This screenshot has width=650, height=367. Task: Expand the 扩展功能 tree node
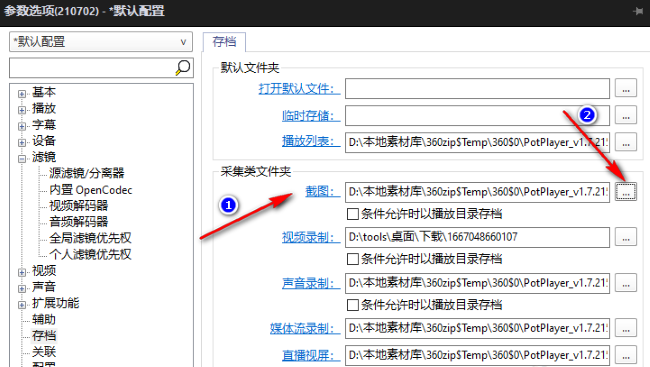coord(22,305)
